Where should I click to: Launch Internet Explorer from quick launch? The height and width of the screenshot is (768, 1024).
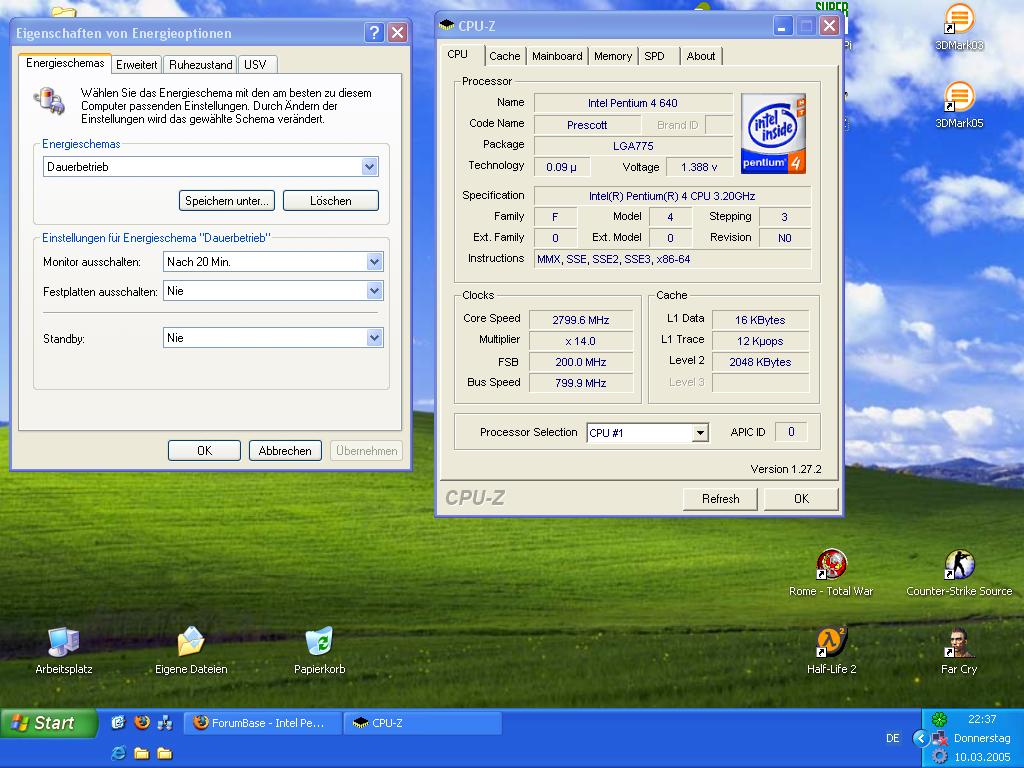coord(118,753)
